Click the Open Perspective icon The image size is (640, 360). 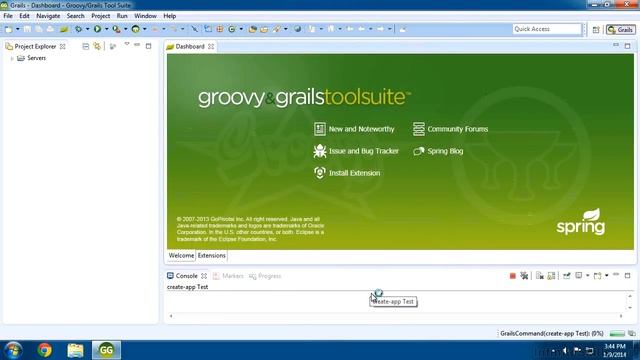pos(596,30)
